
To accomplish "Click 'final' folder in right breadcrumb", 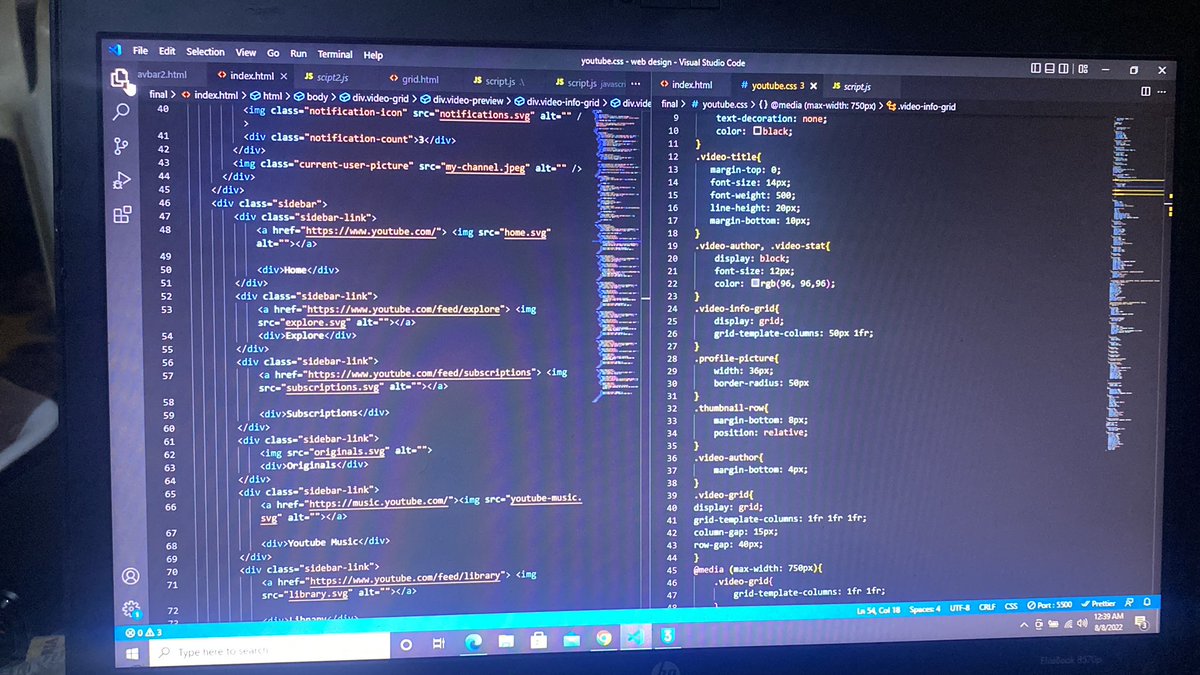I will 672,104.
